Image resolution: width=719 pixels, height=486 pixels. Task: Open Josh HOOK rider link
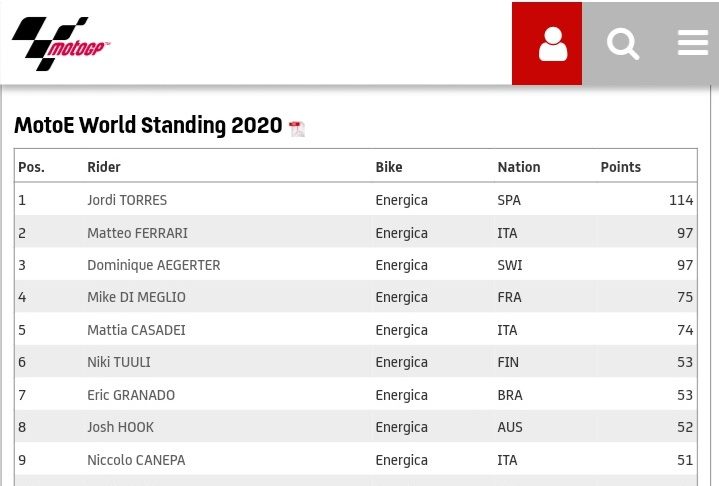(120, 427)
